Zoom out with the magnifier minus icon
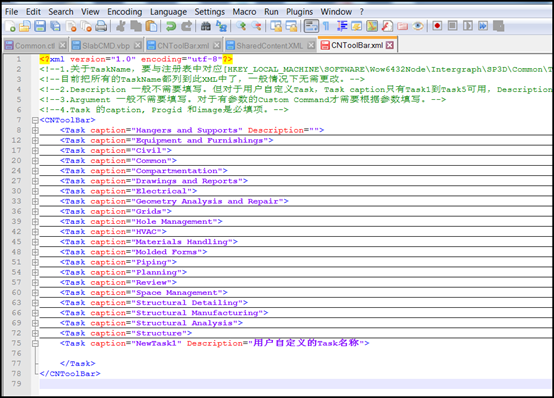The width and height of the screenshot is (554, 398). click(x=257, y=26)
